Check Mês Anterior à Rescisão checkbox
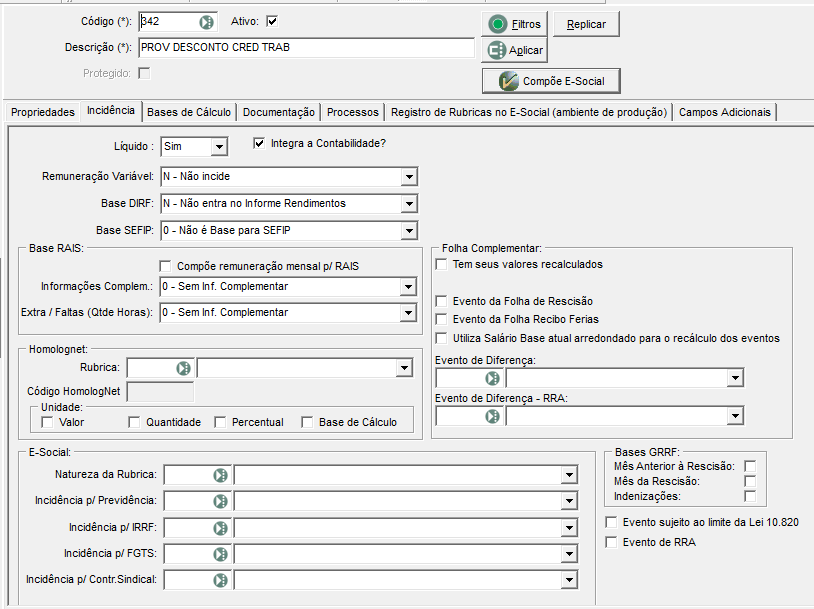 point(750,466)
